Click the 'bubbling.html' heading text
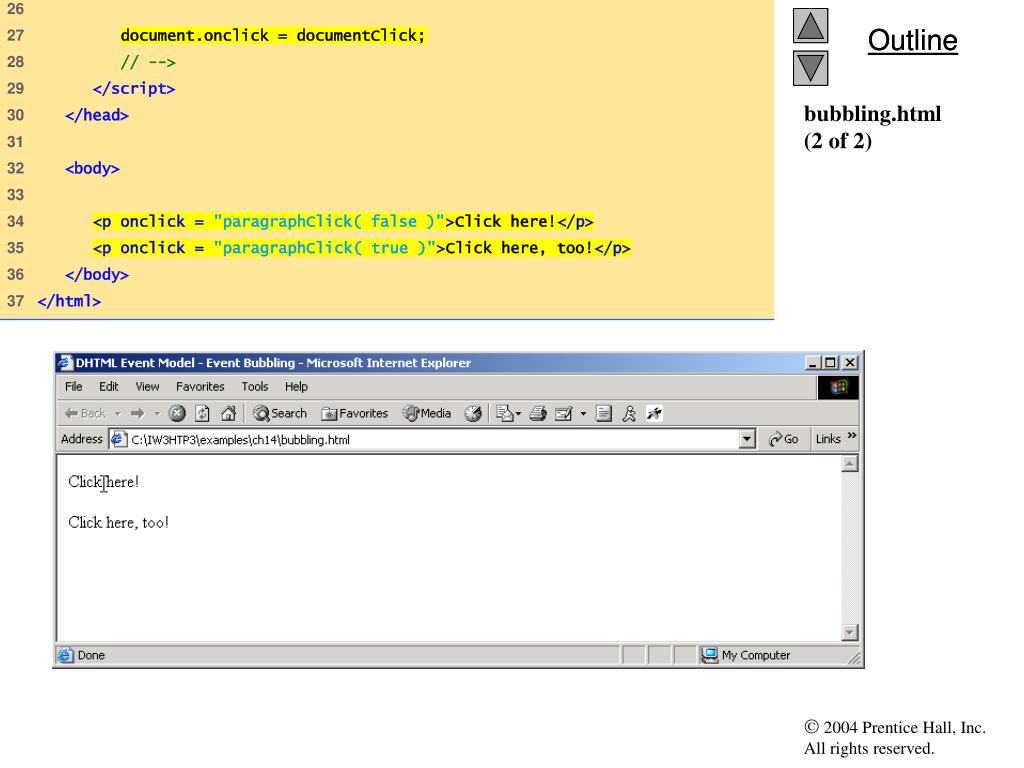Image resolution: width=1024 pixels, height=768 pixels. point(872,114)
